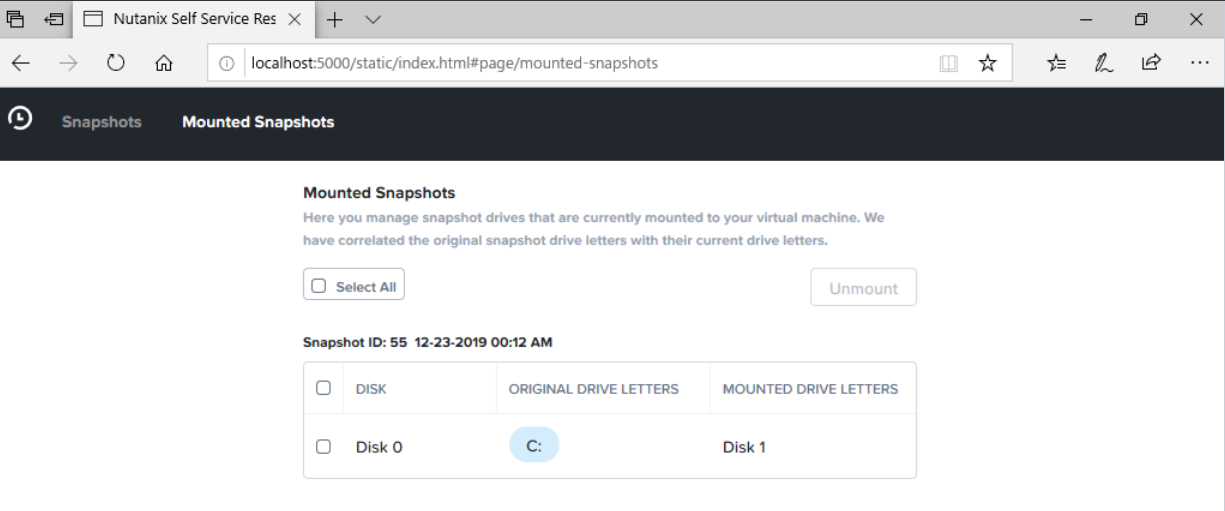The width and height of the screenshot is (1225, 511).
Task: Click the site information icon in address bar
Action: pyautogui.click(x=226, y=63)
